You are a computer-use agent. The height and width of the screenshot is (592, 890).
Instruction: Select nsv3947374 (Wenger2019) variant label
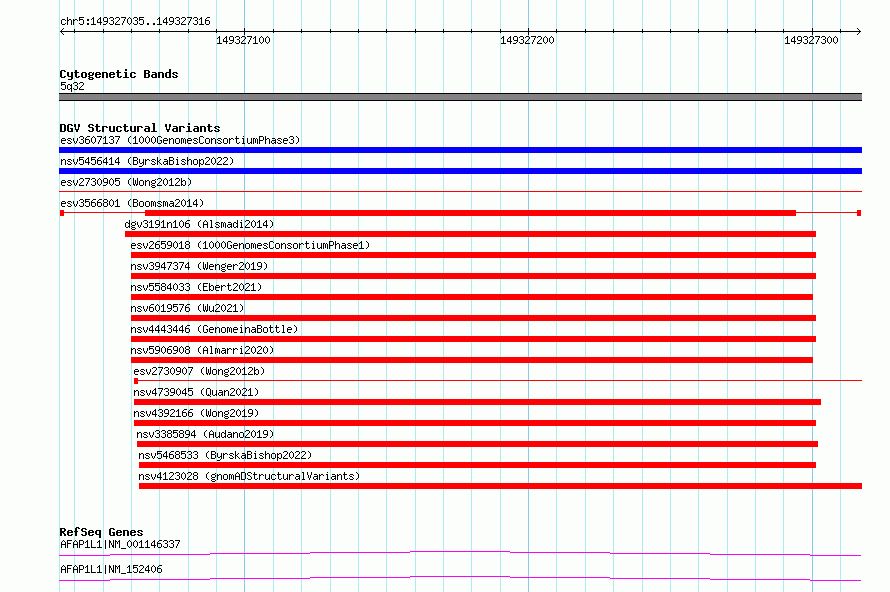[199, 266]
